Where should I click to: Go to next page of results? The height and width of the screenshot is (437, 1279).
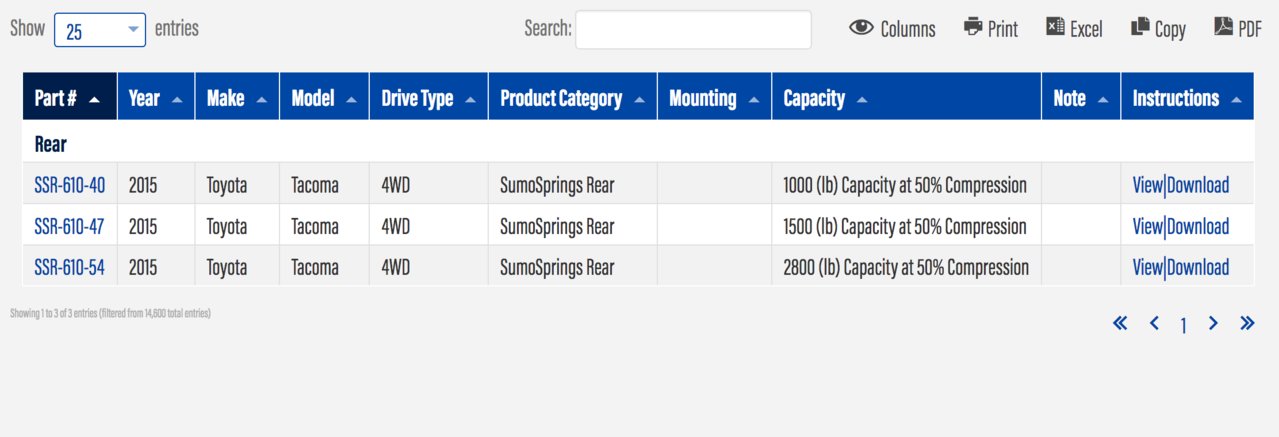pos(1213,323)
